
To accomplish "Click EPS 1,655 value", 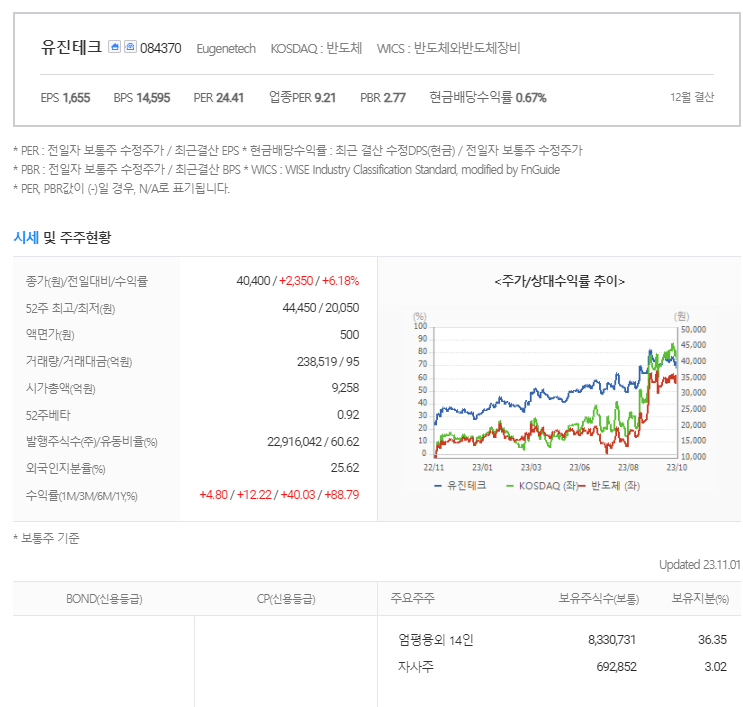I will (x=65, y=98).
